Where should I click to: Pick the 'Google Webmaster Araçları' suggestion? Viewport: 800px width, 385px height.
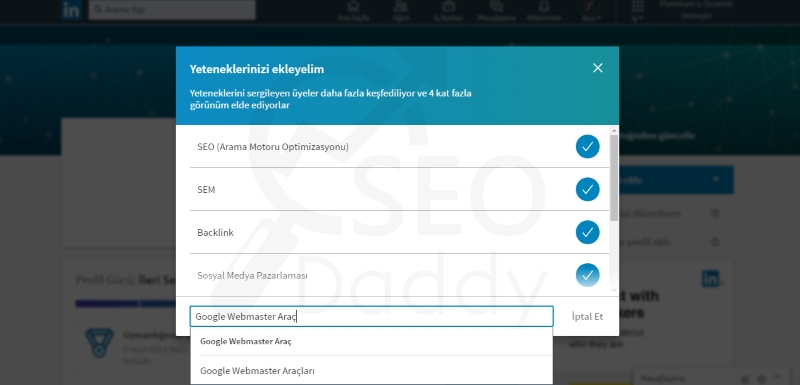pos(371,371)
